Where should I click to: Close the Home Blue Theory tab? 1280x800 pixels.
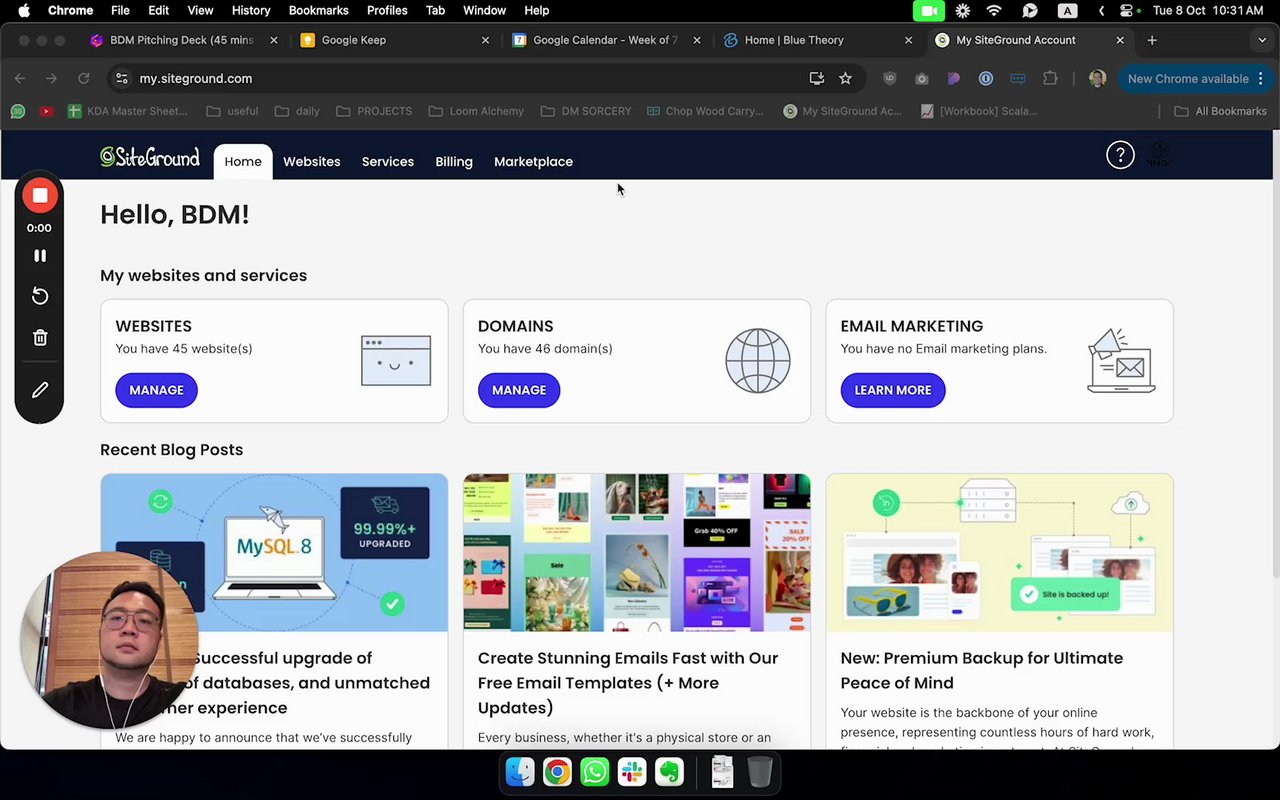(908, 40)
